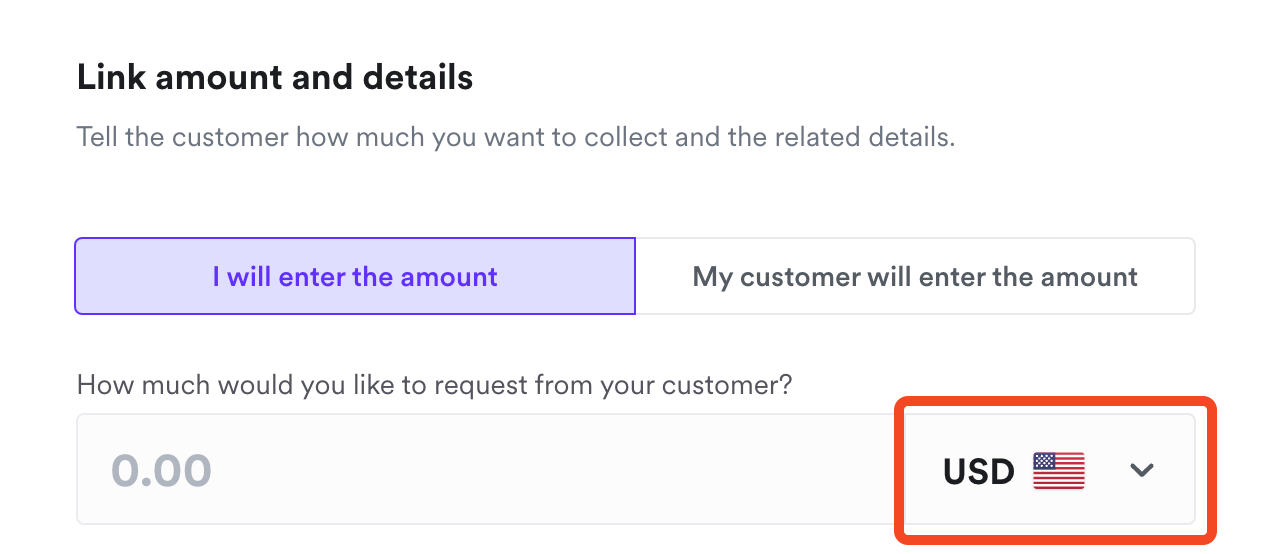Image resolution: width=1270 pixels, height=554 pixels.
Task: Click the "Tell the customer how much" description
Action: [x=516, y=137]
